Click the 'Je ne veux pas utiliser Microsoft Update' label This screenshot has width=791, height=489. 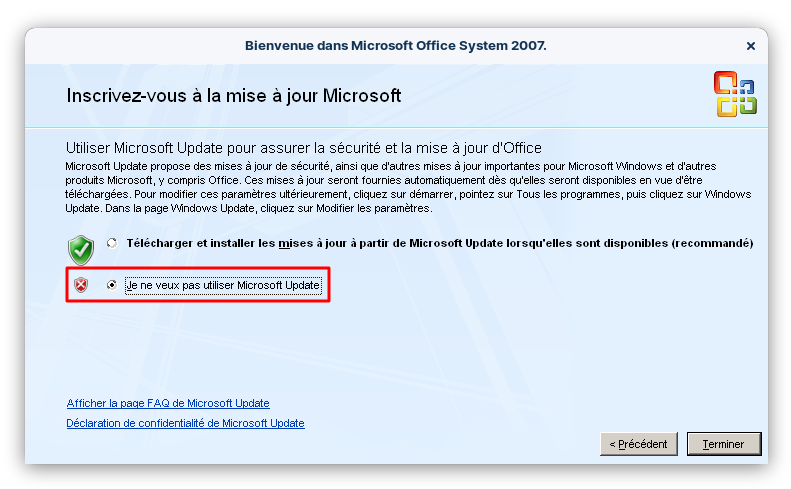[223, 285]
